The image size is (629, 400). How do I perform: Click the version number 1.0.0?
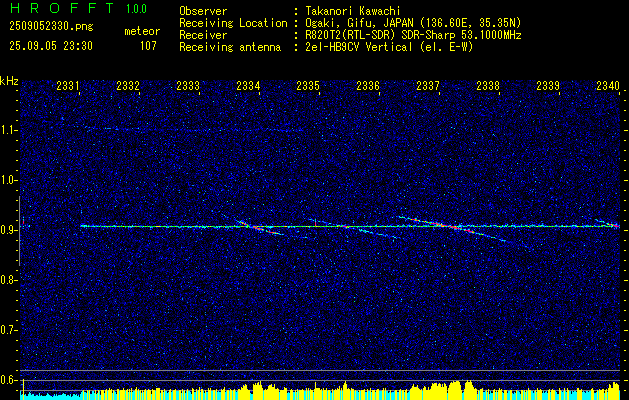pos(136,9)
